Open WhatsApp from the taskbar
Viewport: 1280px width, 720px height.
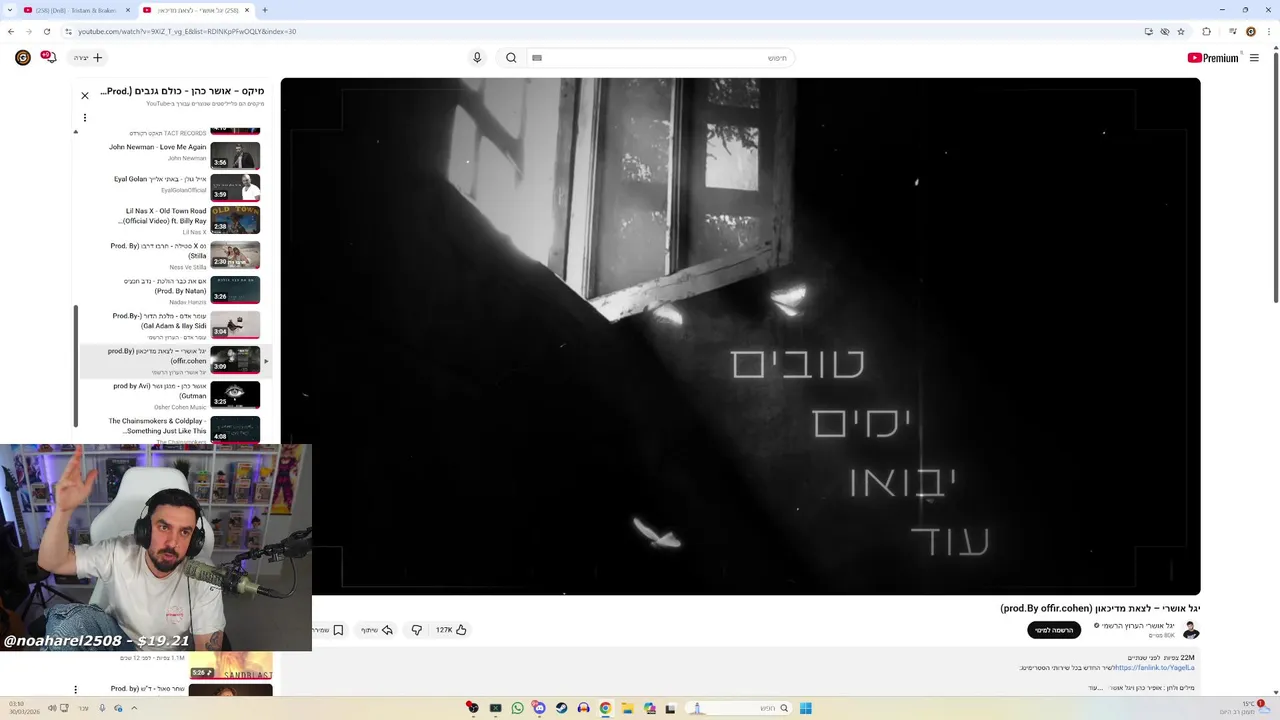(x=517, y=708)
